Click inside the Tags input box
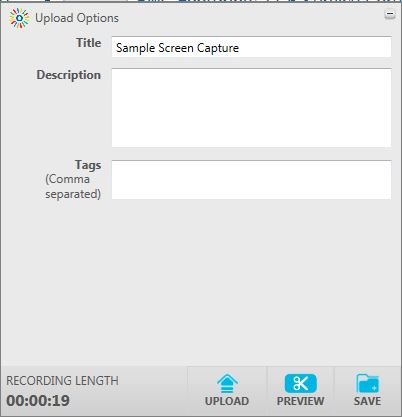The height and width of the screenshot is (417, 402). (x=251, y=180)
